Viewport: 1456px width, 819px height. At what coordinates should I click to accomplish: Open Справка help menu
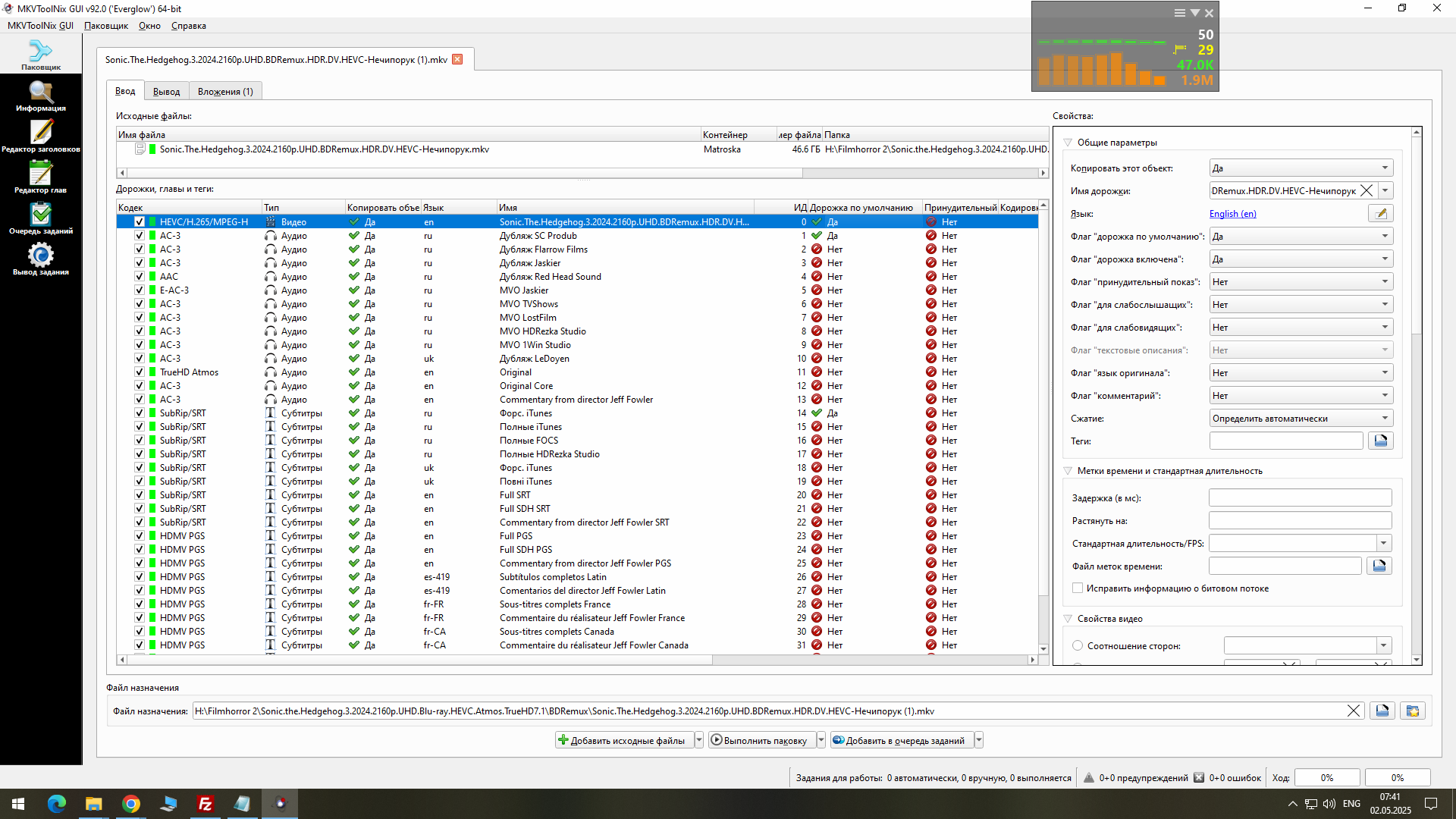189,26
